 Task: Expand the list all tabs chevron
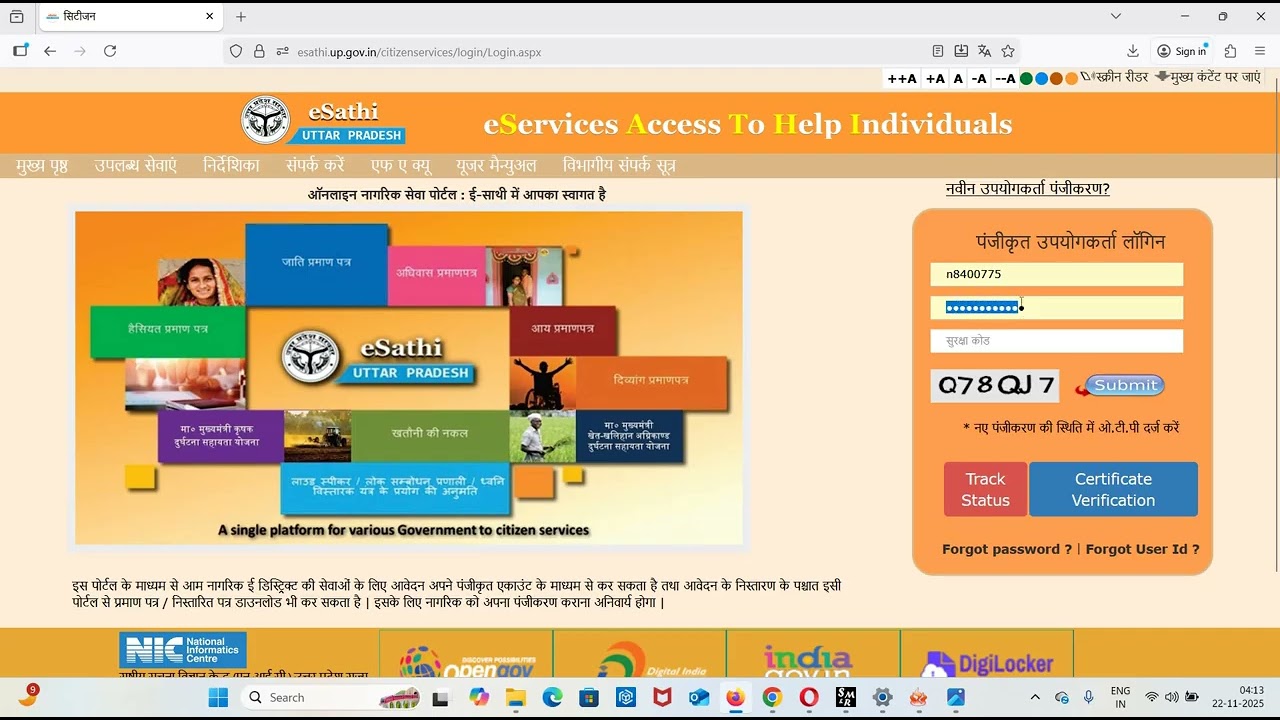(x=1116, y=16)
